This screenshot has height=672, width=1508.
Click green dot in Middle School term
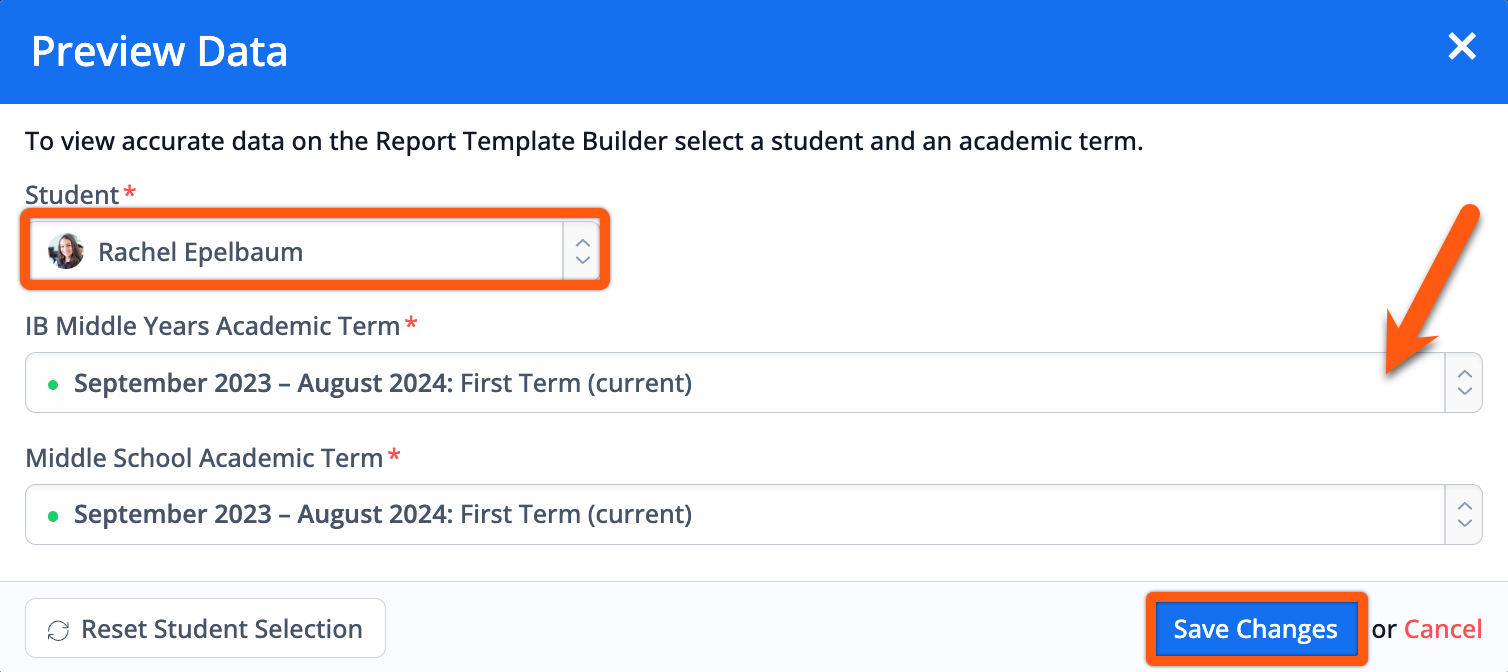(x=52, y=516)
